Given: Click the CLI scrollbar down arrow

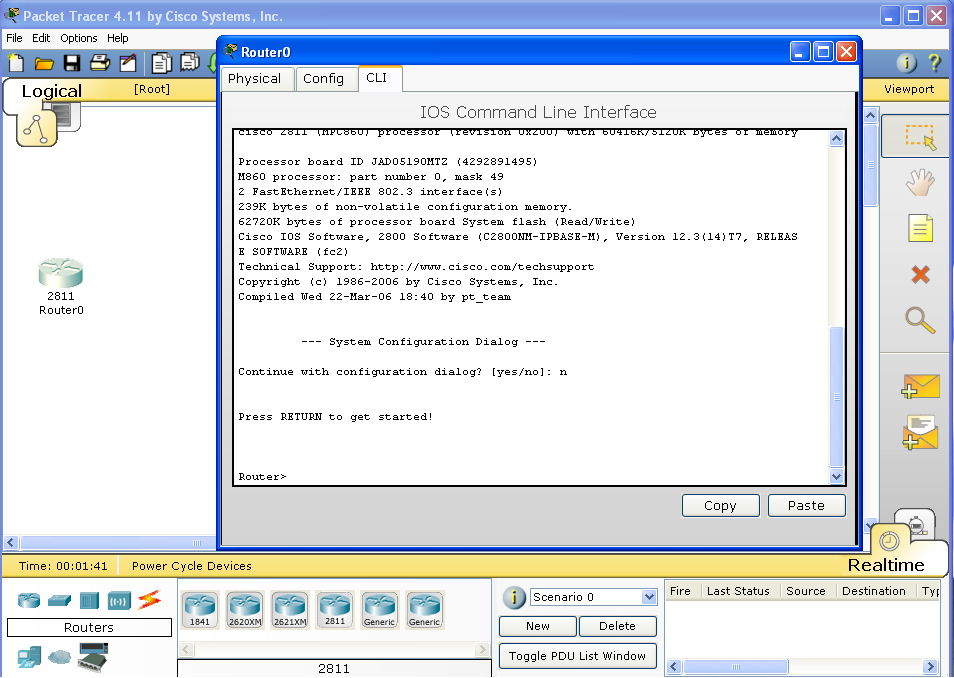Looking at the screenshot, I should click(x=837, y=477).
